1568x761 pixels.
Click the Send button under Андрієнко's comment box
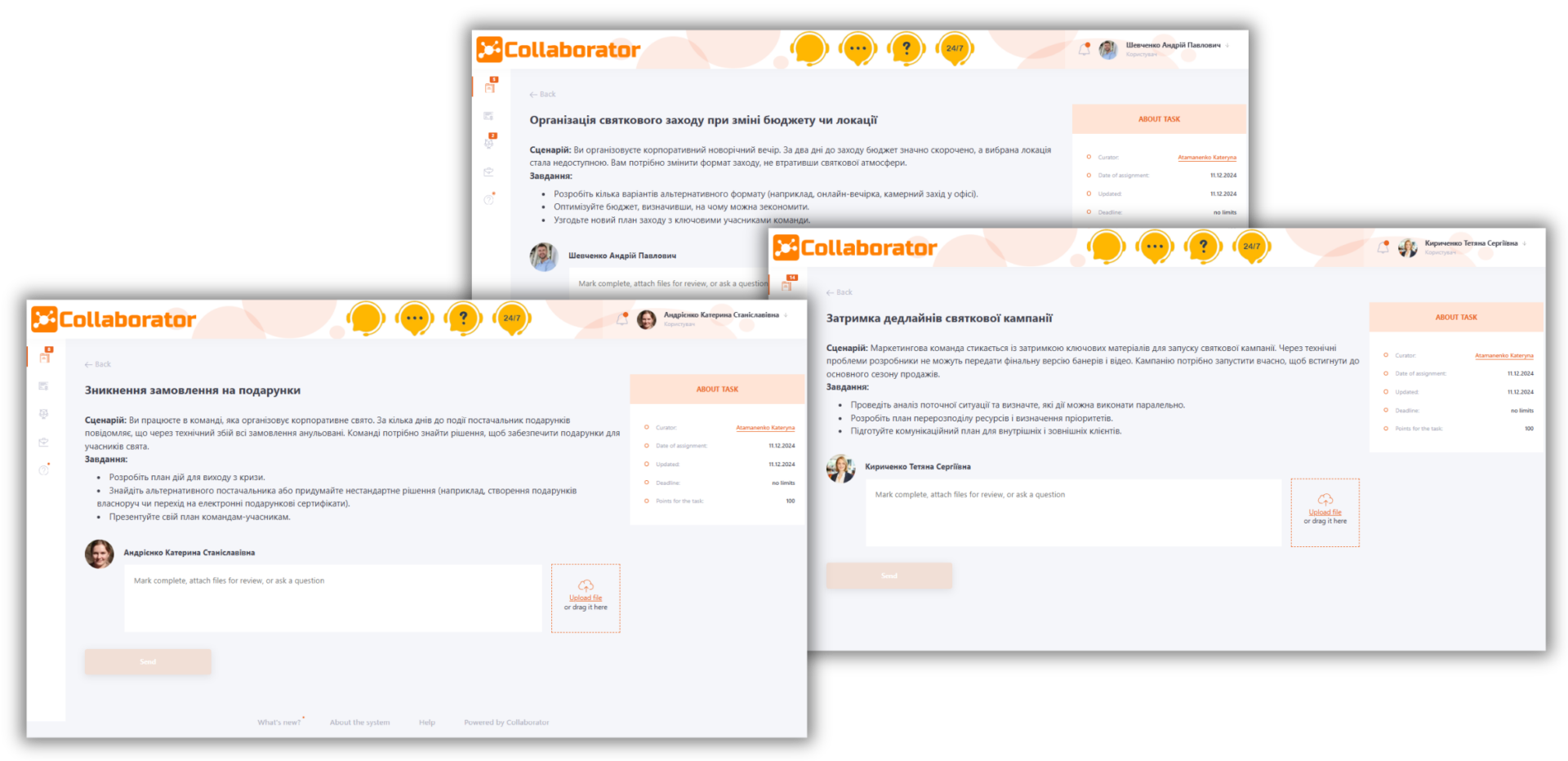(x=148, y=661)
